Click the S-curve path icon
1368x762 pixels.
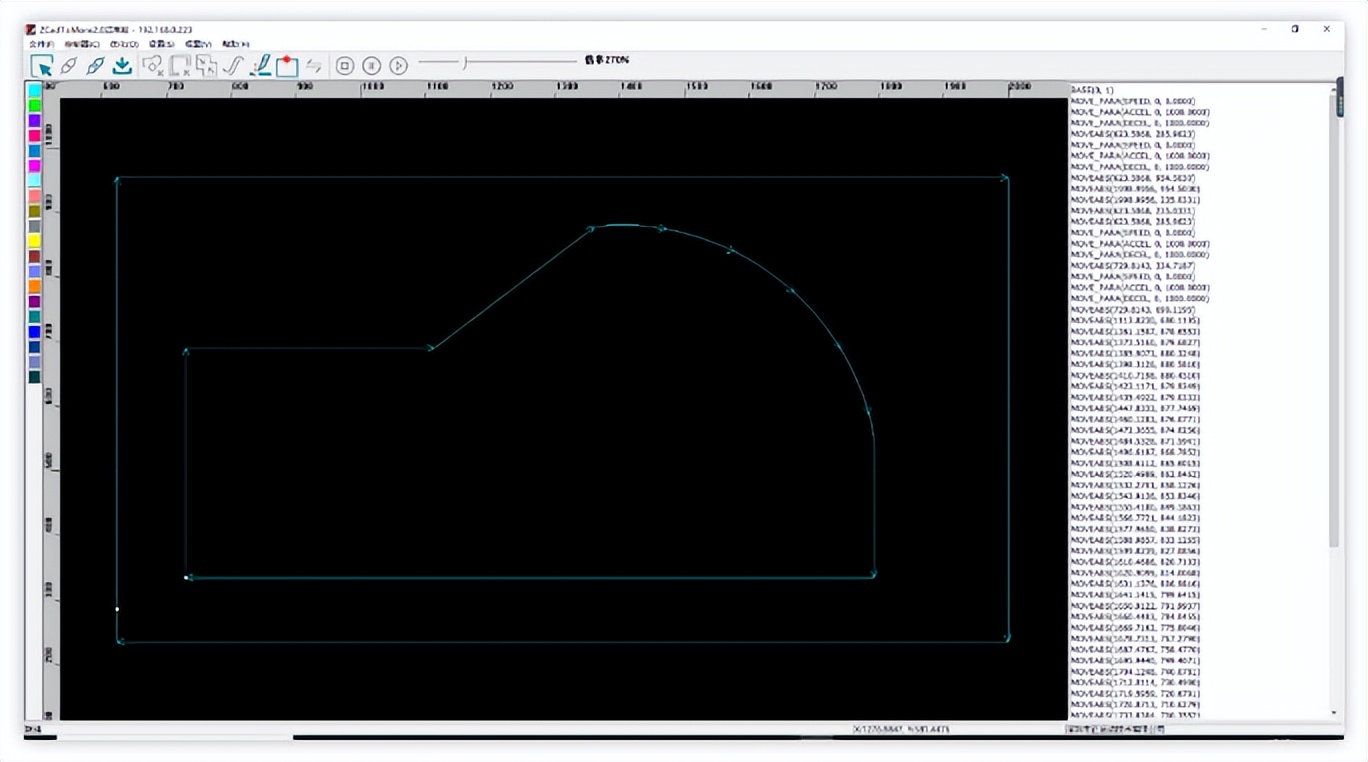(233, 66)
